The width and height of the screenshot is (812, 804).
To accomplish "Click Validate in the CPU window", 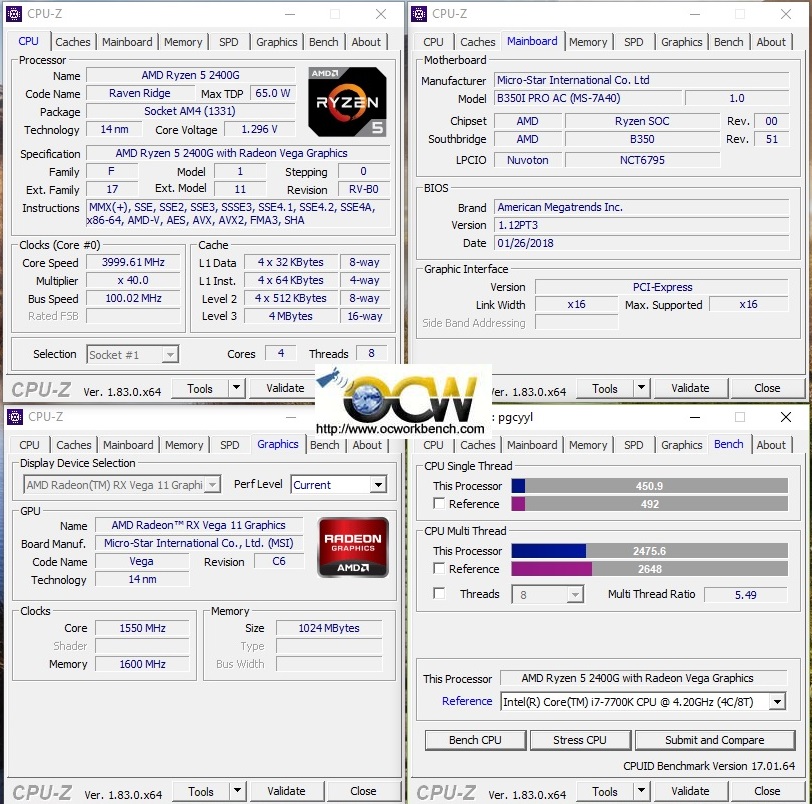I will (x=284, y=388).
